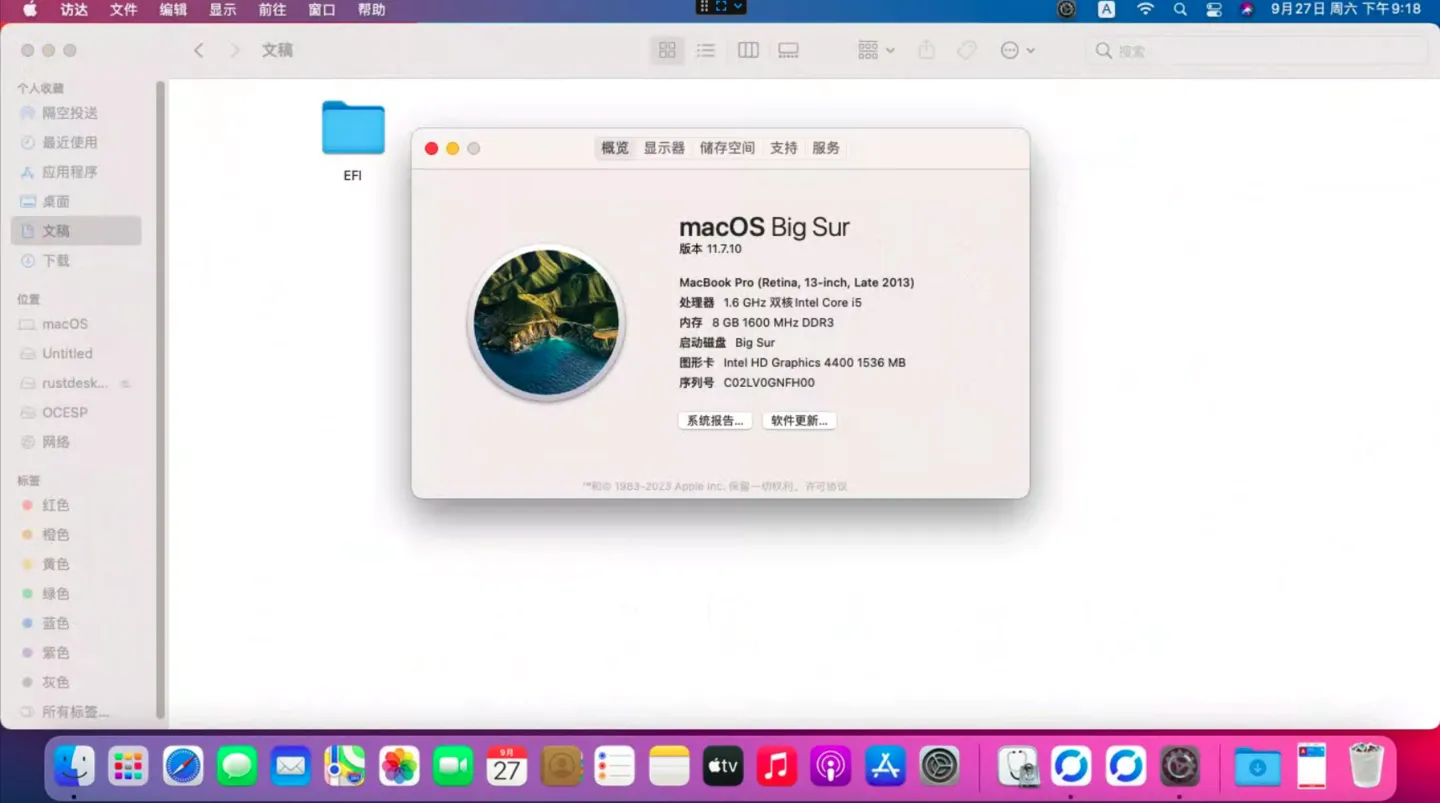This screenshot has width=1440, height=803.
Task: Open Launchpad from the Dock
Action: (x=128, y=765)
